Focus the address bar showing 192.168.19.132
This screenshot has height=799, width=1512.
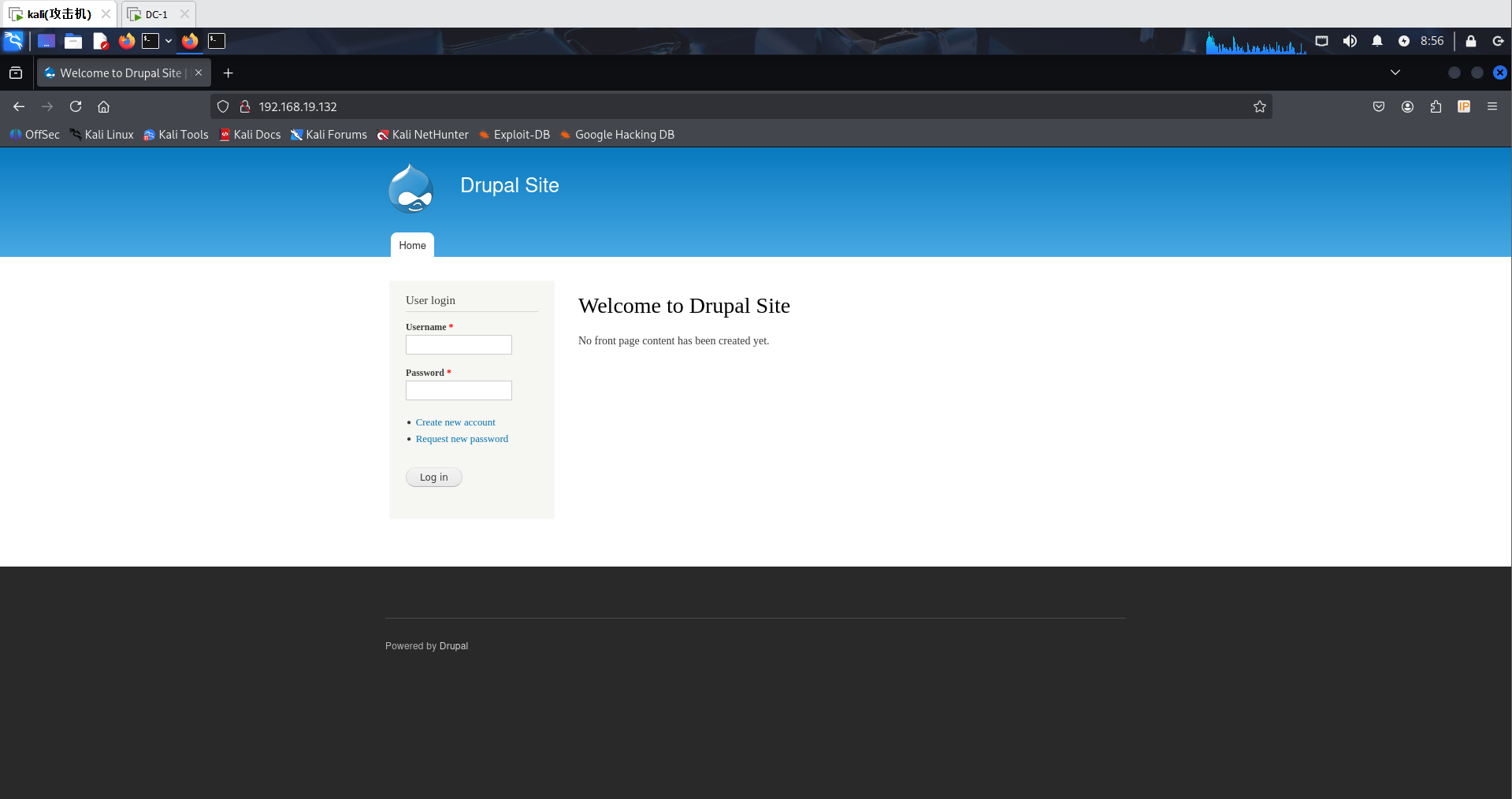coord(741,106)
